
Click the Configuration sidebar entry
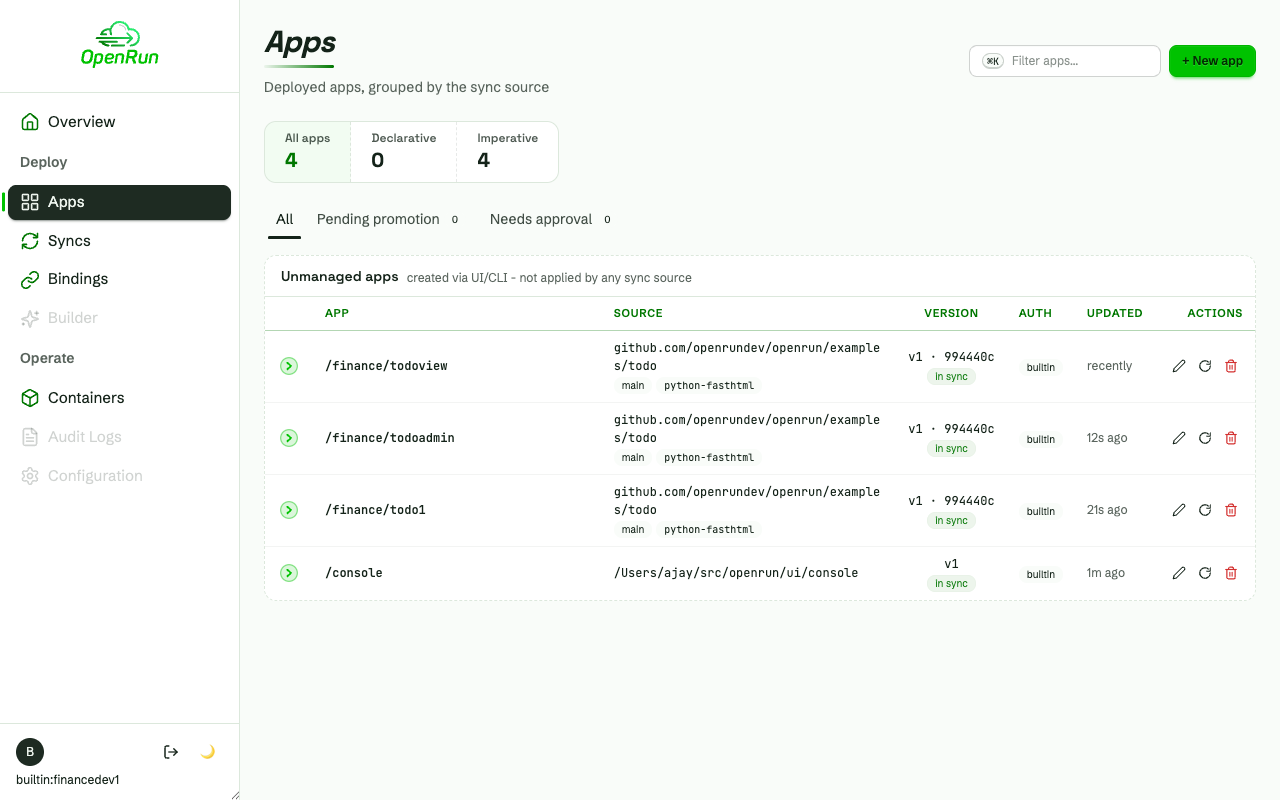pos(119,476)
